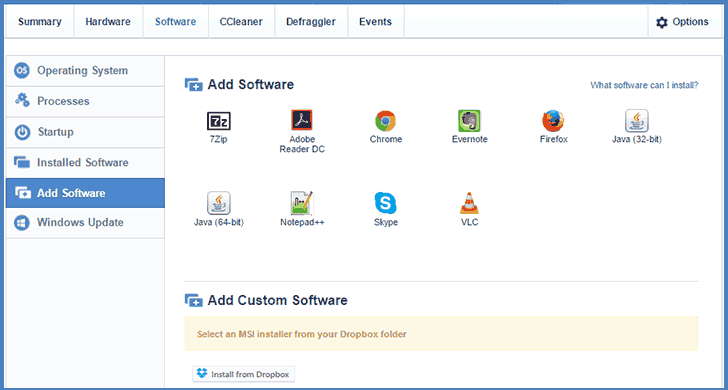This screenshot has width=728, height=390.
Task: Click the Options gear icon
Action: (x=662, y=22)
